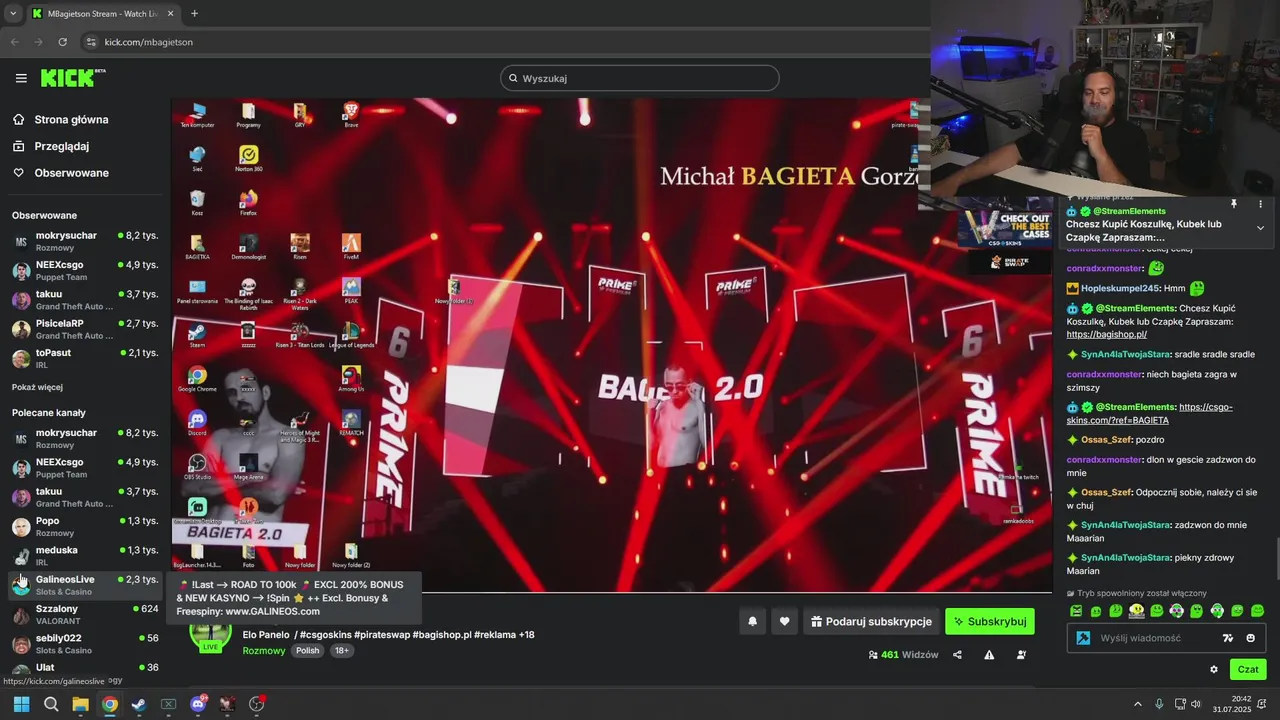Click Podaruj subskrypcje button
The width and height of the screenshot is (1280, 720).
[871, 621]
